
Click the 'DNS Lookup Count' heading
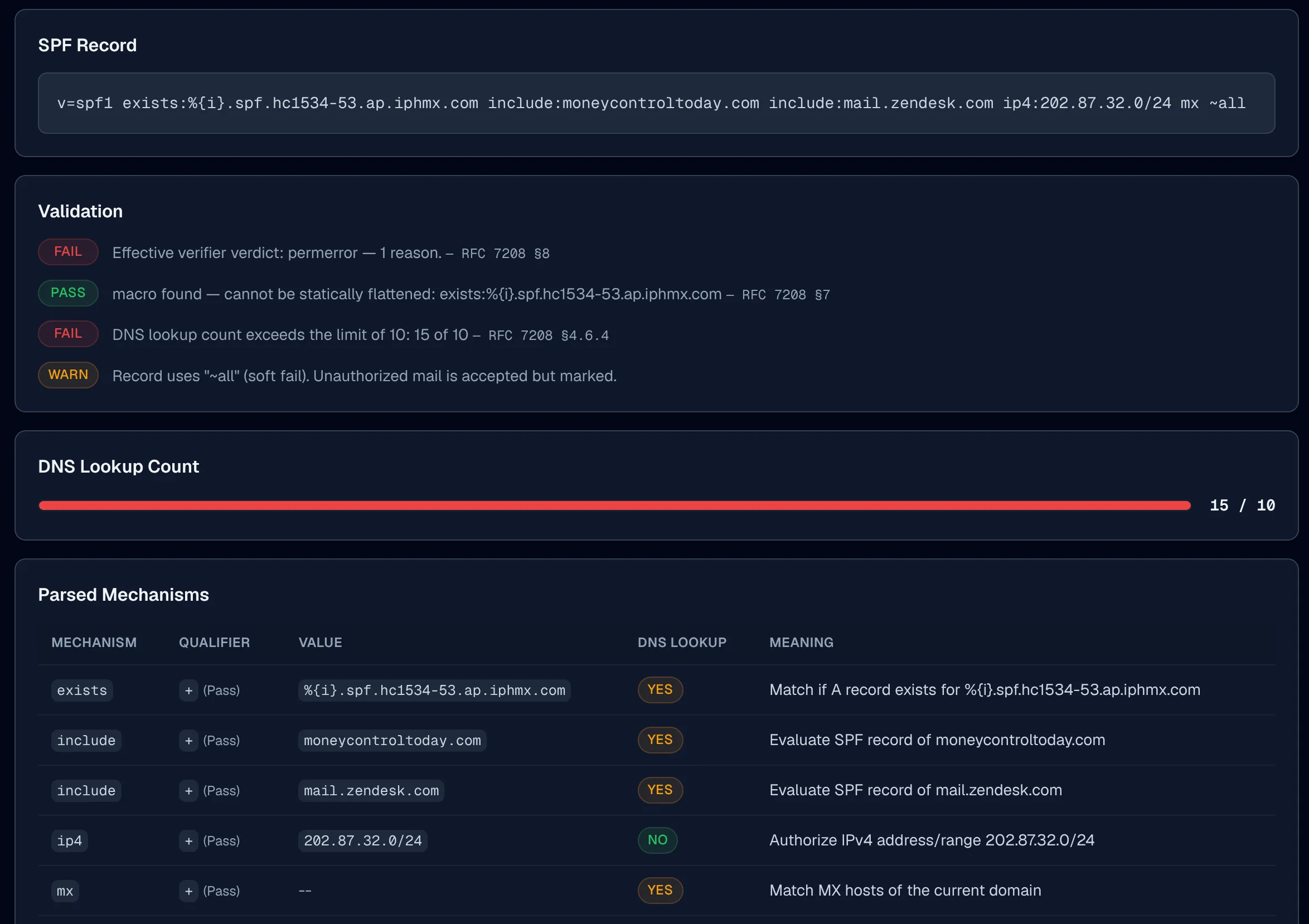point(119,466)
